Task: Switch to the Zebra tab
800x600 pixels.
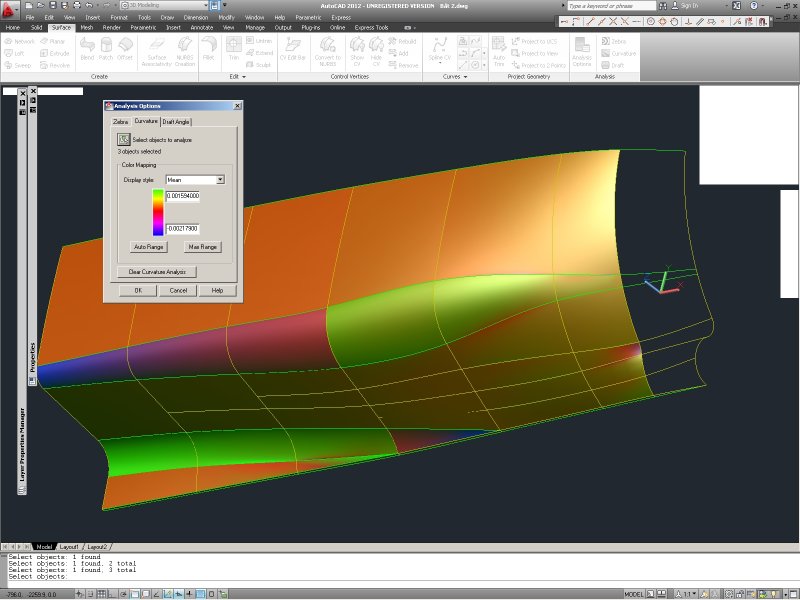Action: (x=119, y=122)
